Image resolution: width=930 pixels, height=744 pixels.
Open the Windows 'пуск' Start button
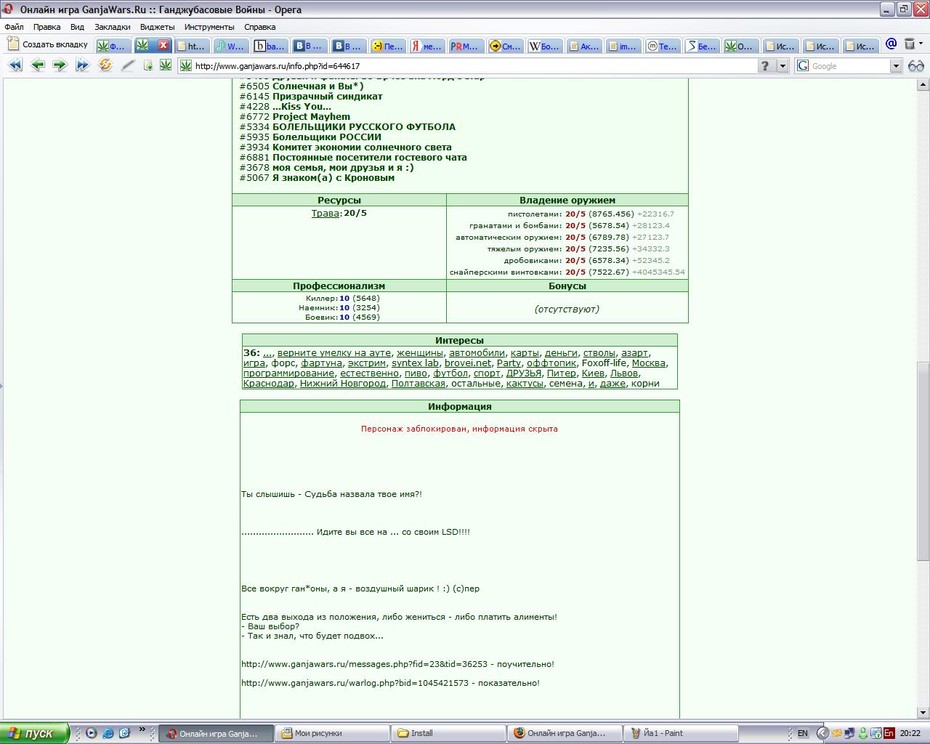pos(34,733)
